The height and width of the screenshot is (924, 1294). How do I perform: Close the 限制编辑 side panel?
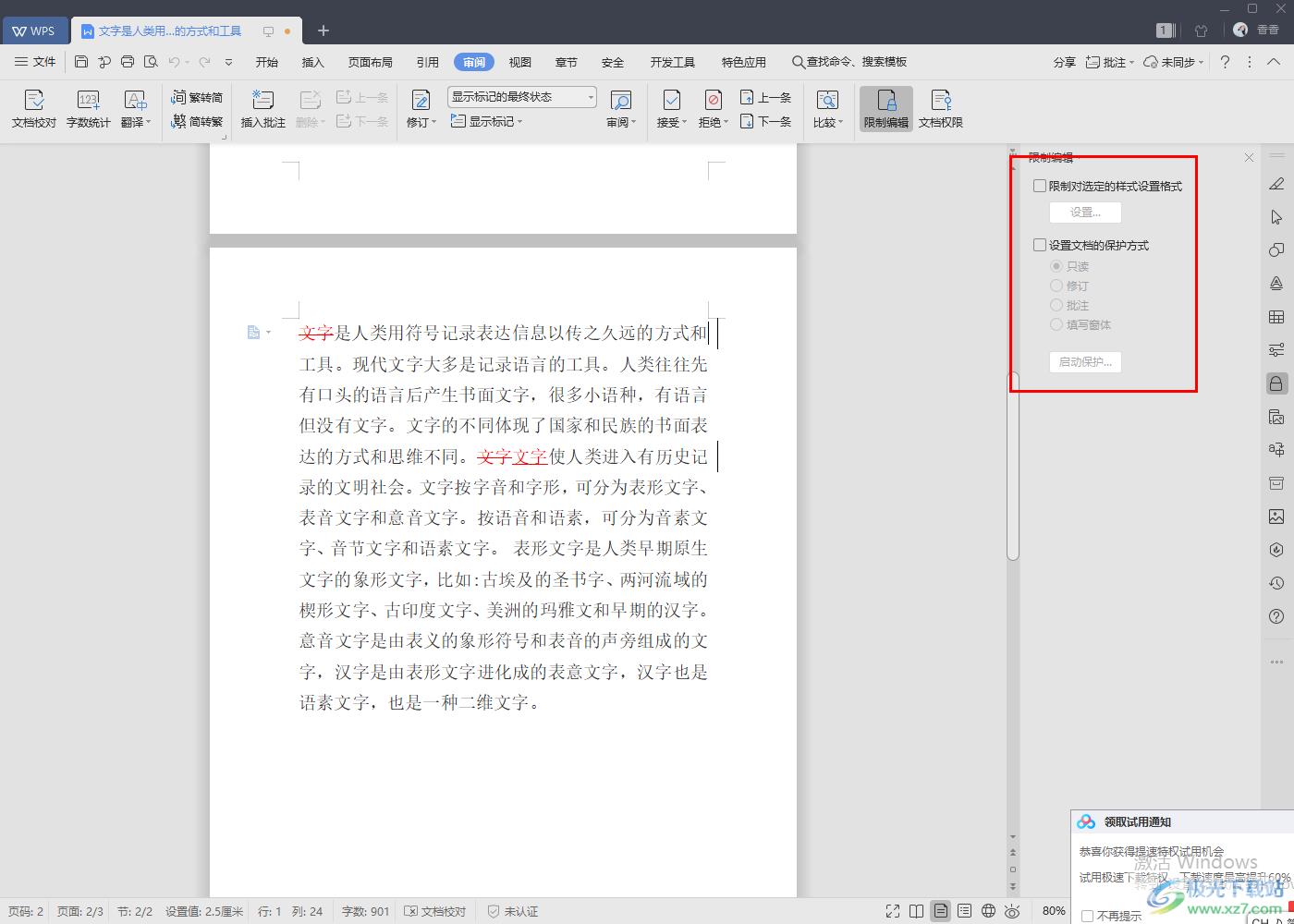[1249, 157]
